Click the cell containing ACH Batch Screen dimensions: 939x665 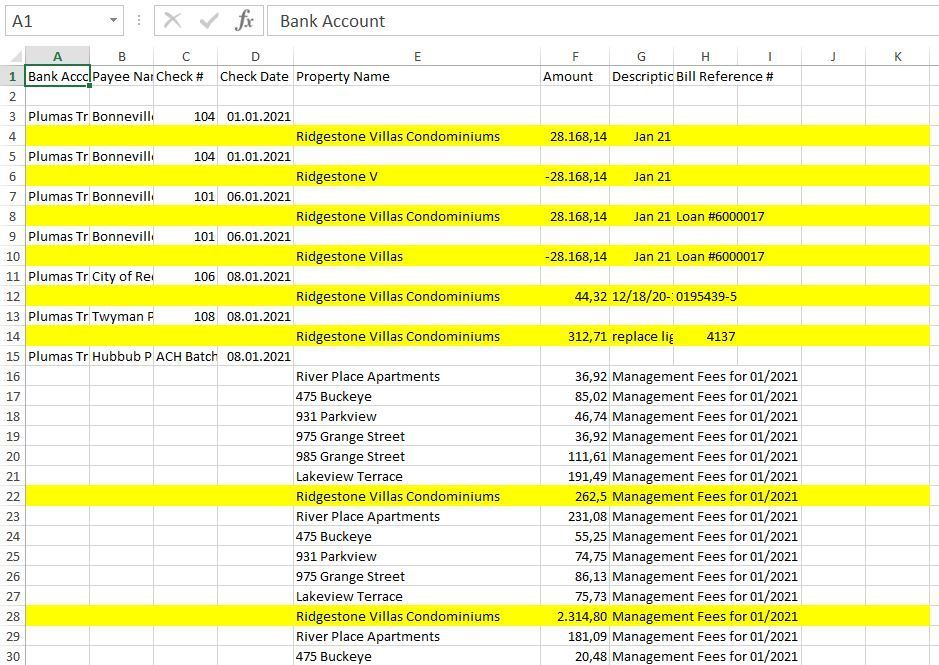coord(186,356)
